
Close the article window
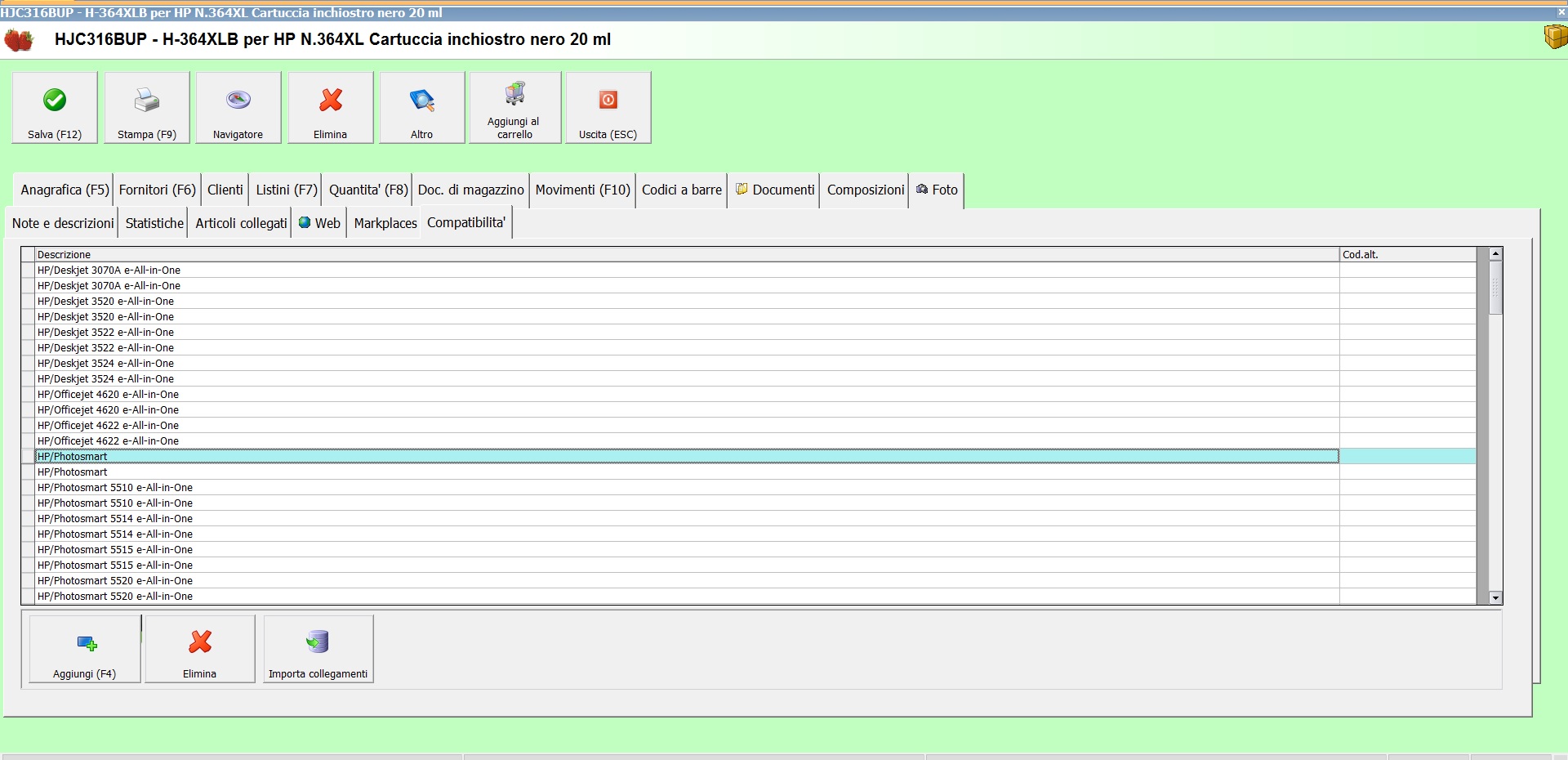1561,12
